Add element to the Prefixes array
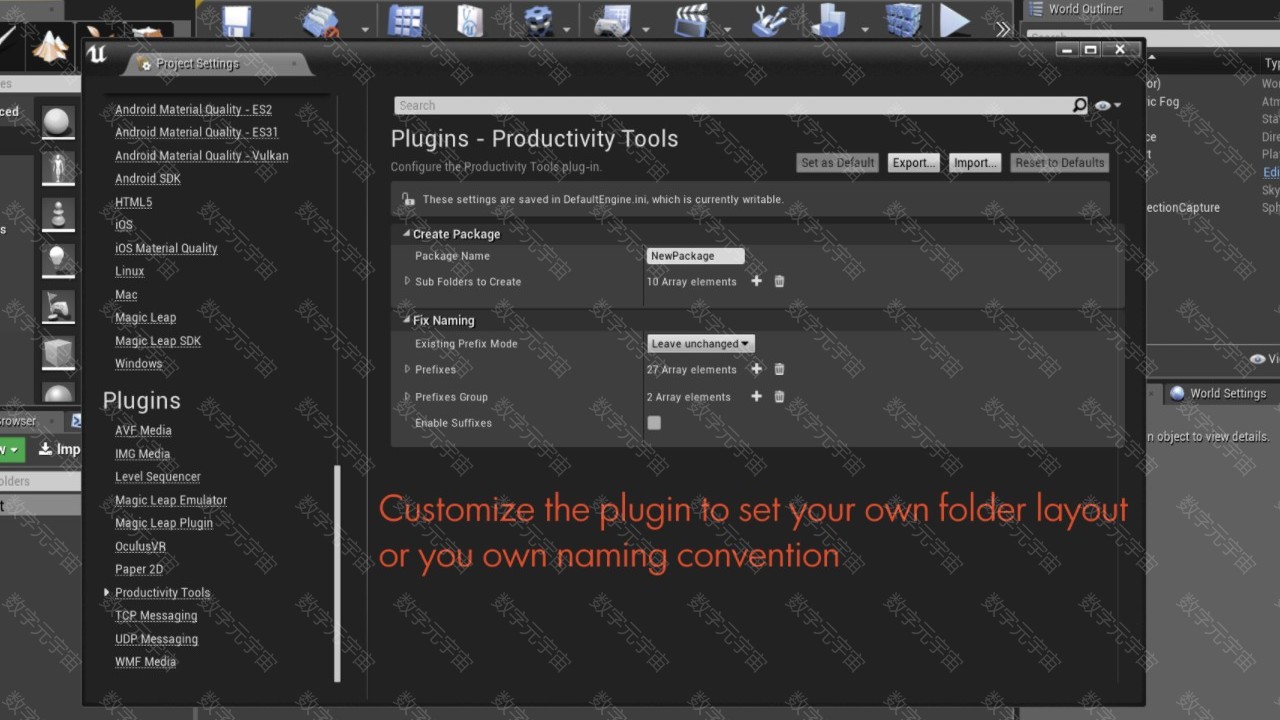The width and height of the screenshot is (1280, 720). pyautogui.click(x=756, y=370)
